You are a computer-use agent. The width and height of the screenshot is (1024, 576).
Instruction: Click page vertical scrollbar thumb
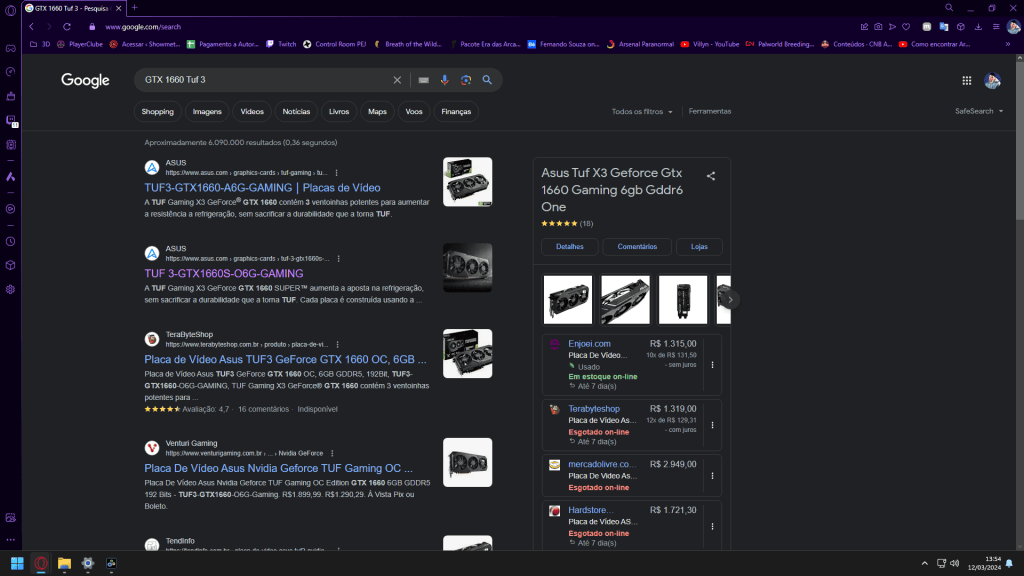(x=1019, y=140)
